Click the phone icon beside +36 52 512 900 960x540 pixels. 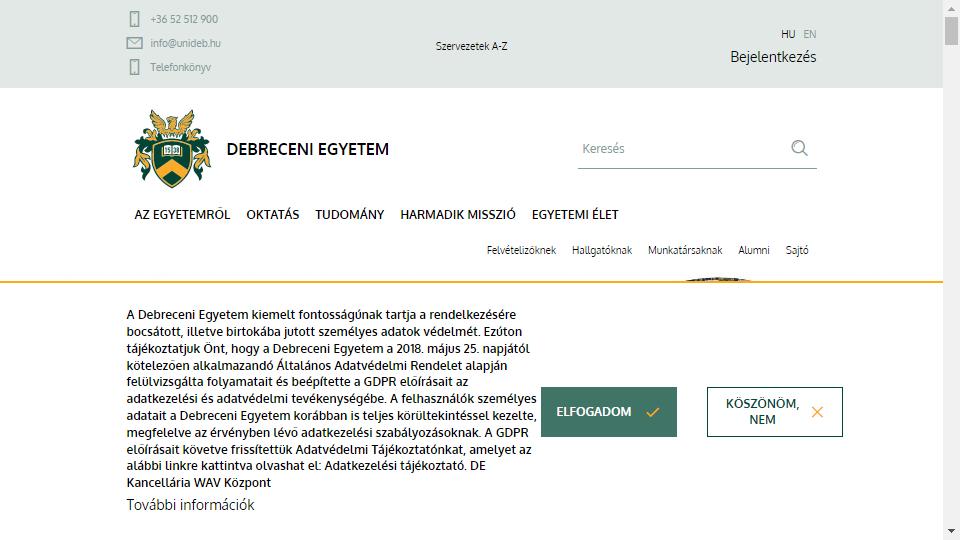tap(135, 19)
